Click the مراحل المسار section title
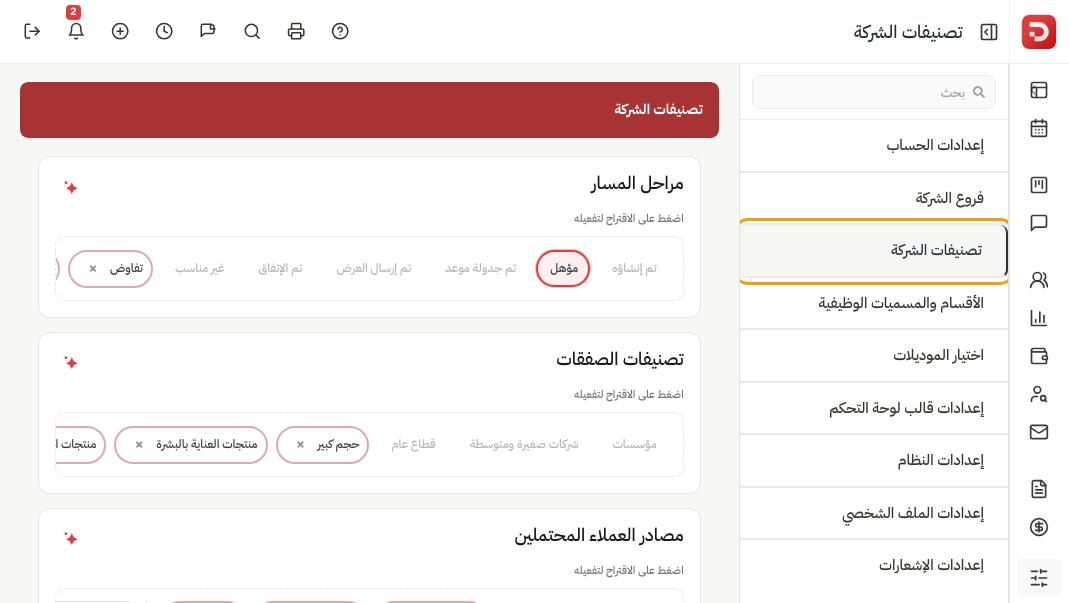 tap(637, 183)
